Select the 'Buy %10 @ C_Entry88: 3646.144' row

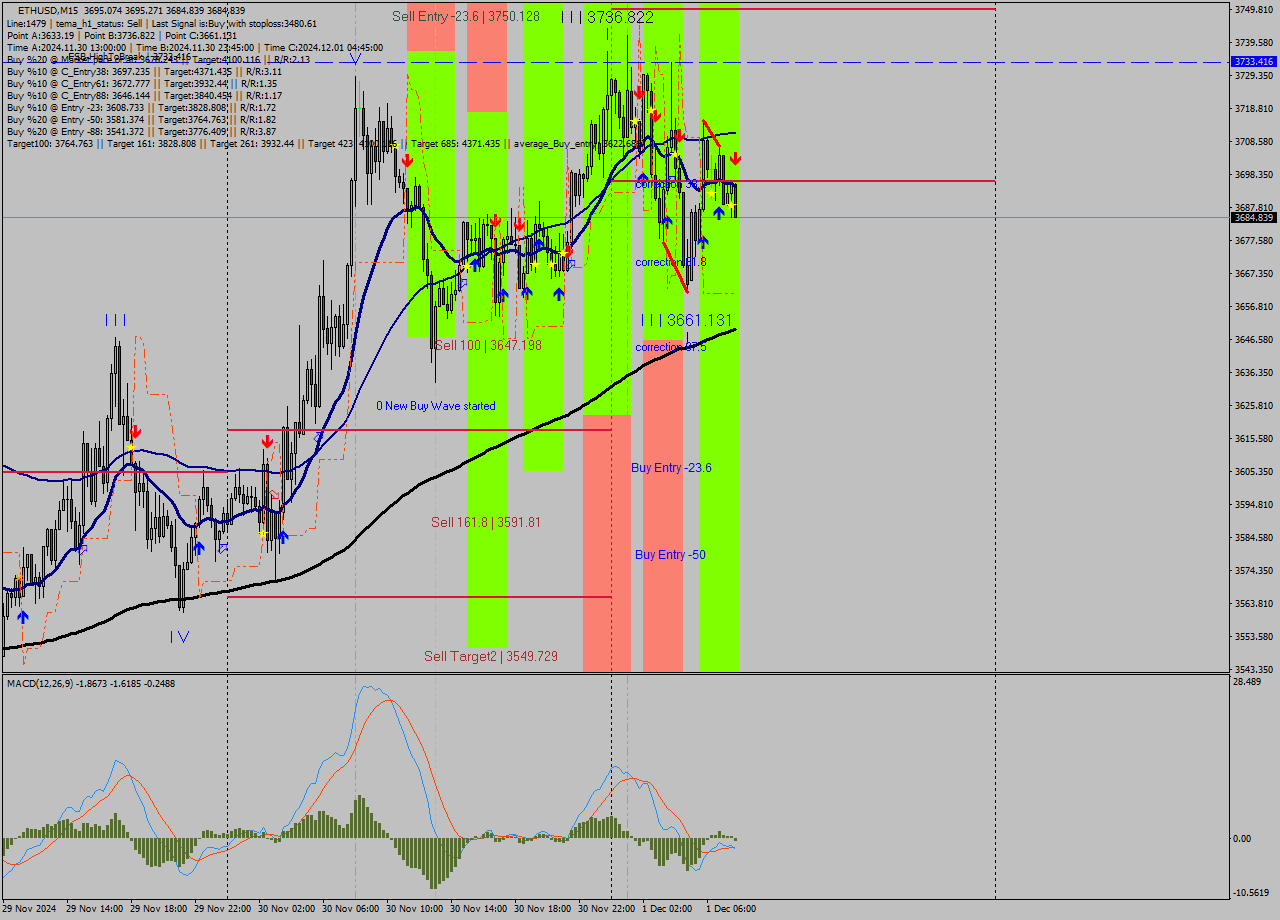click(x=144, y=95)
